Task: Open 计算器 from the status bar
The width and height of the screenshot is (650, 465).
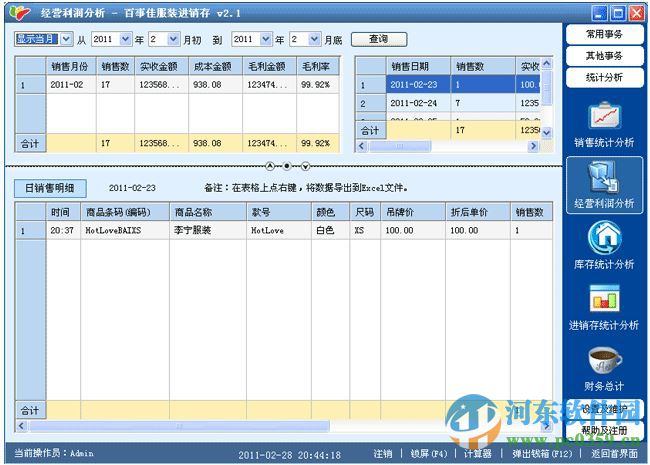Action: [478, 454]
